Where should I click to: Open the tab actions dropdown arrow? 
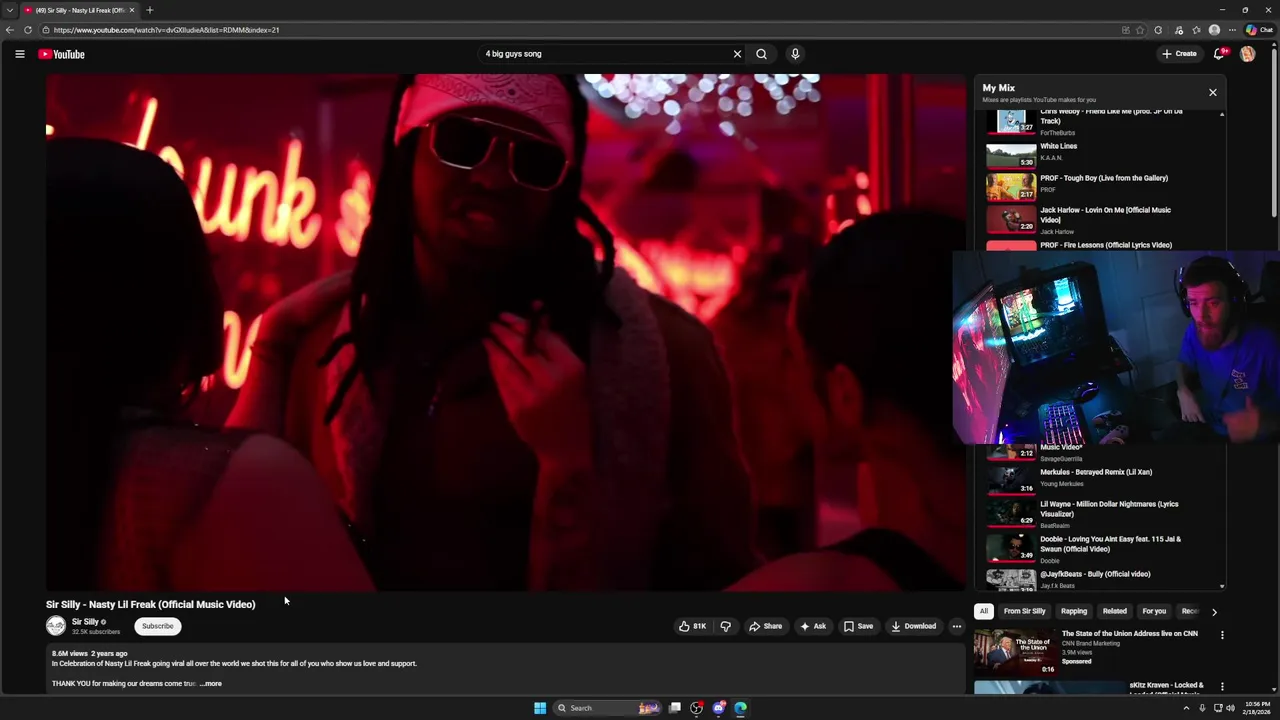tap(10, 10)
